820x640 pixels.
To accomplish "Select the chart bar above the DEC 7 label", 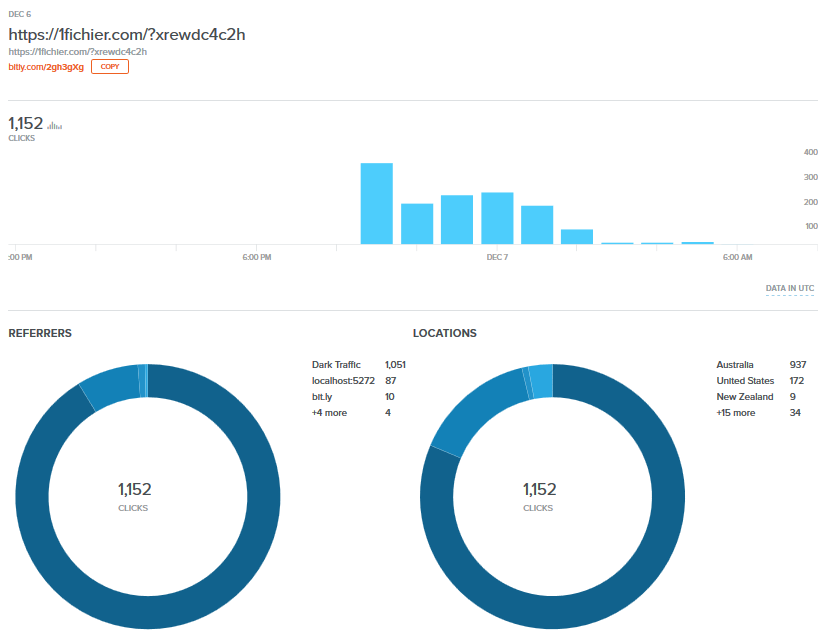I will [497, 218].
